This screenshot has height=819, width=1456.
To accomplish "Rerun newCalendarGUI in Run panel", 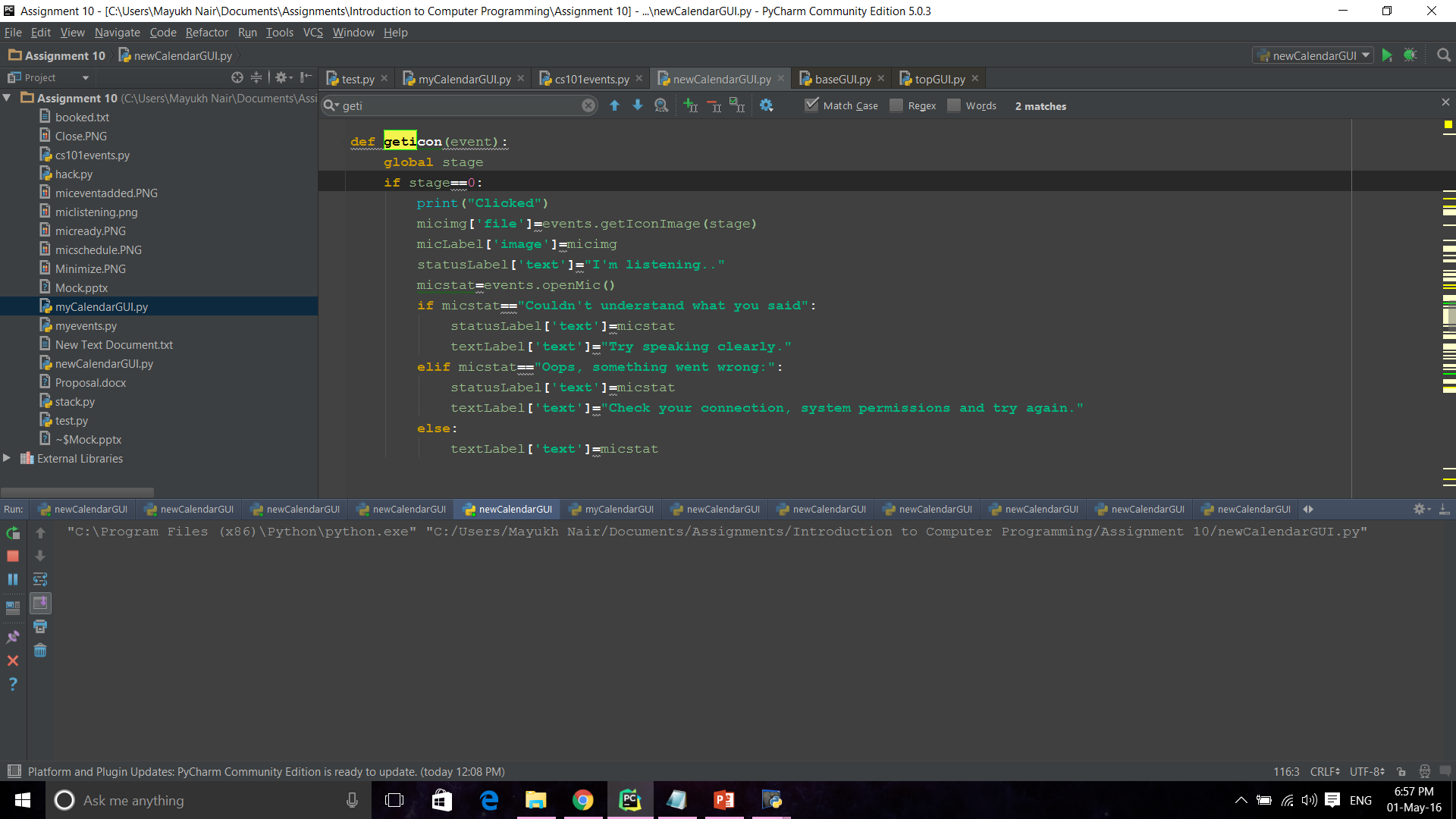I will point(13,533).
